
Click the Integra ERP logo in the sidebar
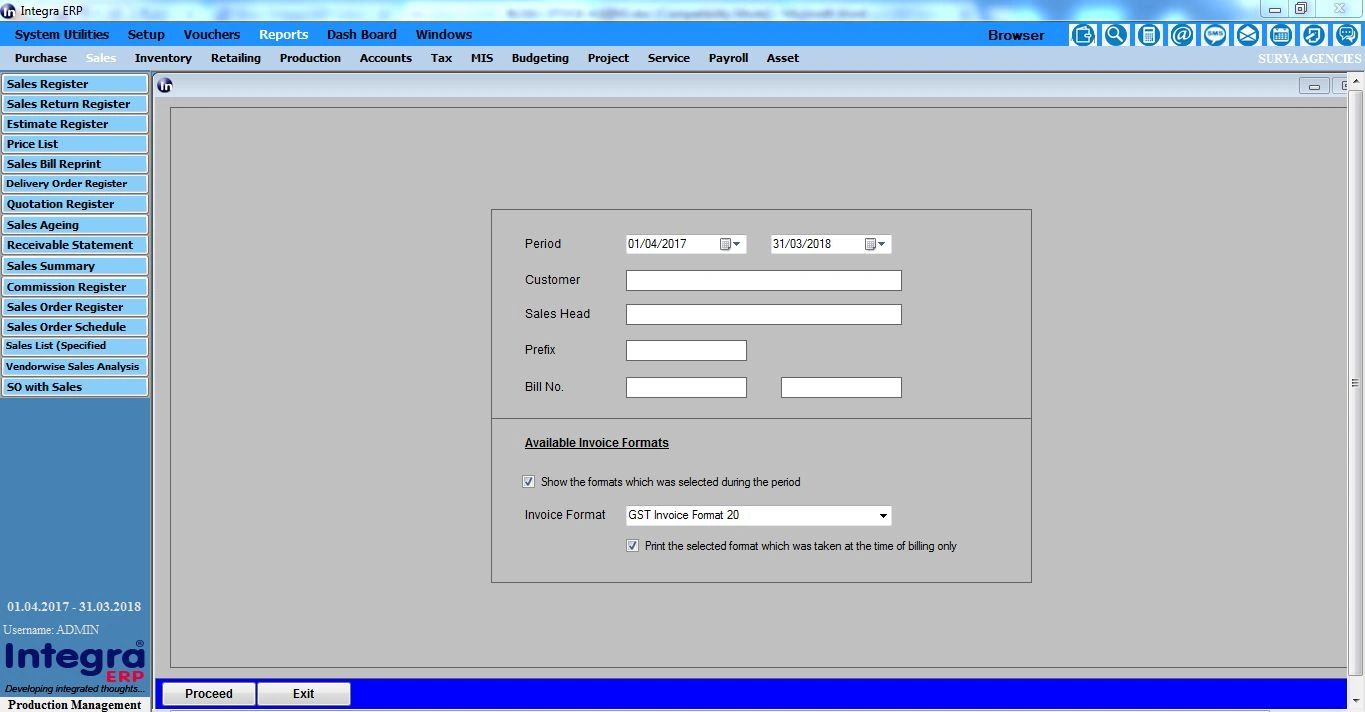[x=74, y=660]
